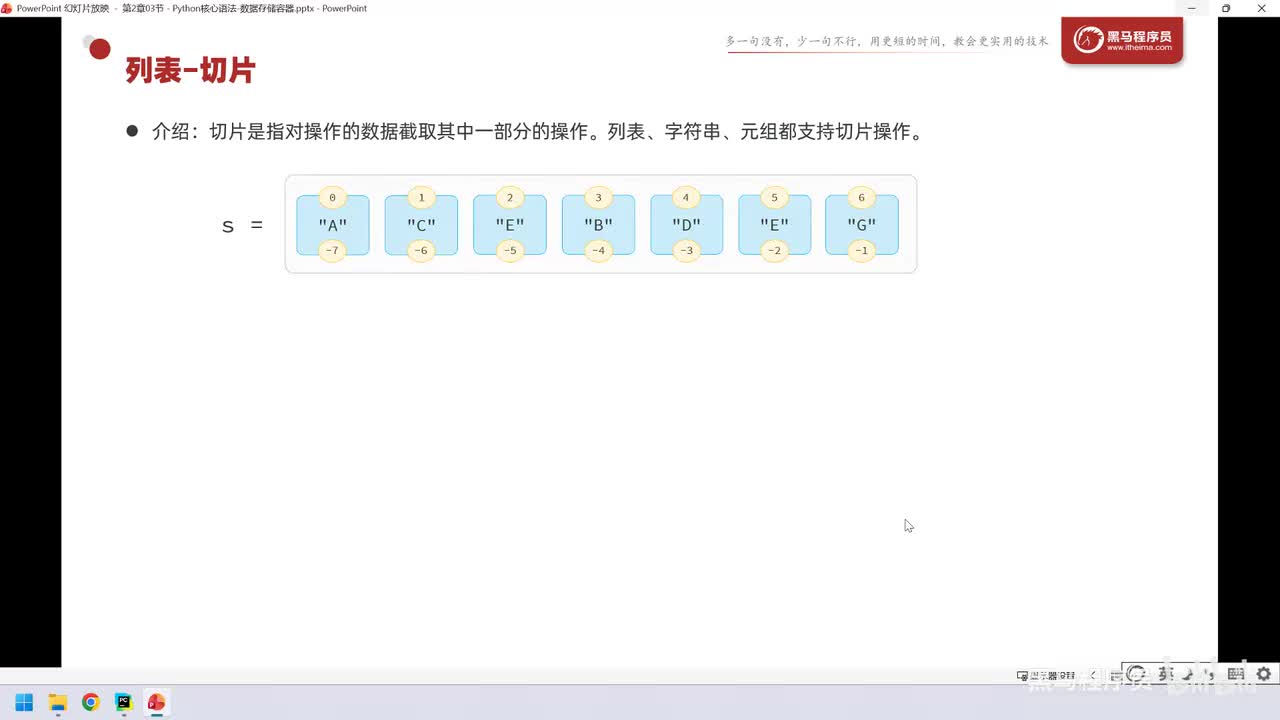
Task: Go to the previous slide arrow
Action: click(1092, 676)
